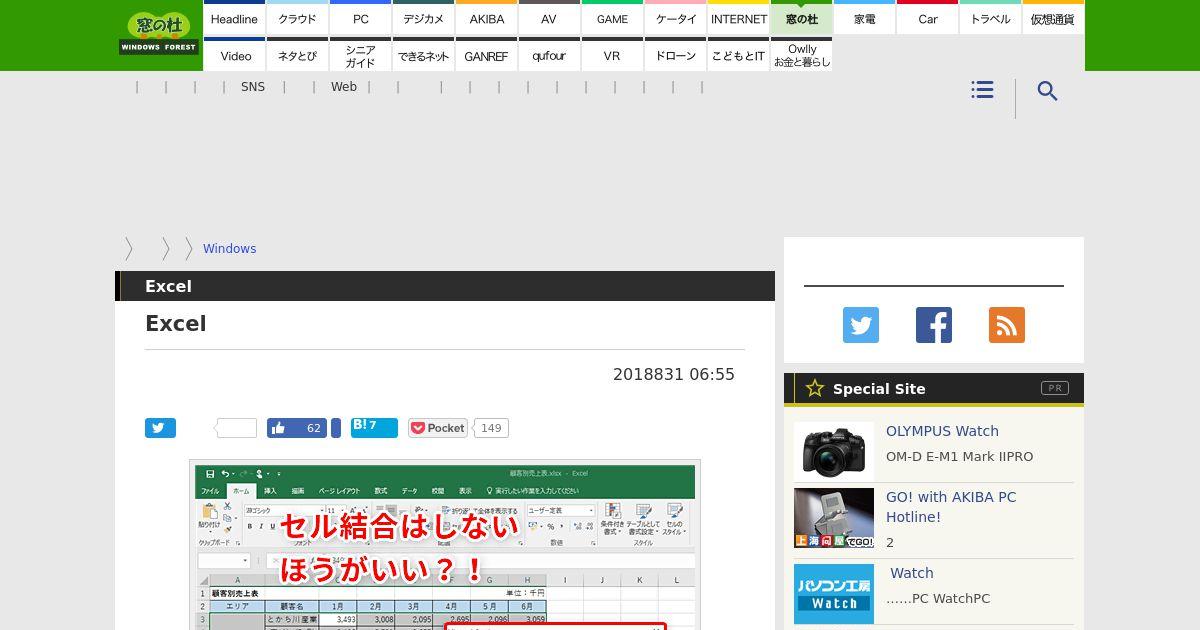Open the ケータイ tab
Screen dimensions: 1200x630
tap(676, 18)
